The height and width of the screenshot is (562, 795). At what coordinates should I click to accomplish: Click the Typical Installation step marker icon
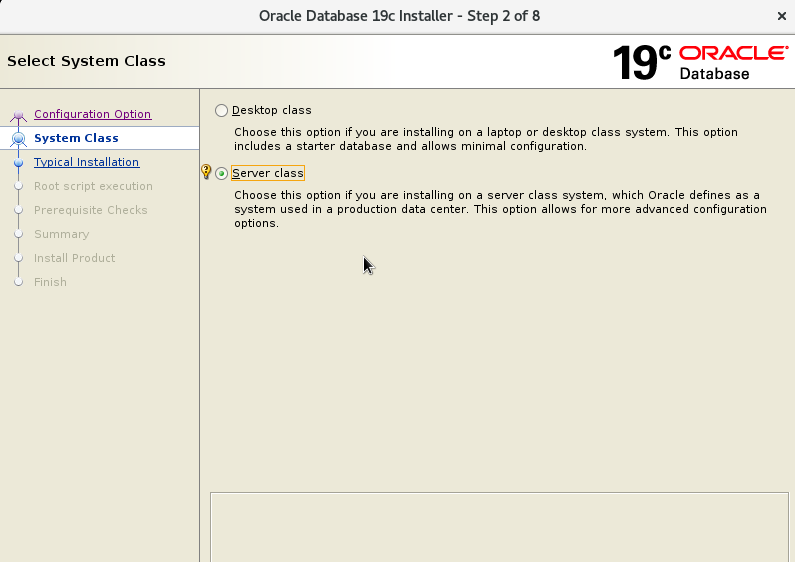(x=18, y=163)
